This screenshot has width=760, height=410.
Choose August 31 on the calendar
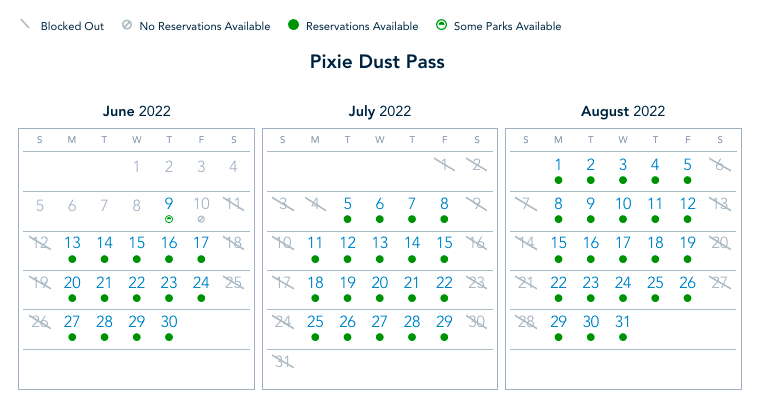pyautogui.click(x=623, y=321)
